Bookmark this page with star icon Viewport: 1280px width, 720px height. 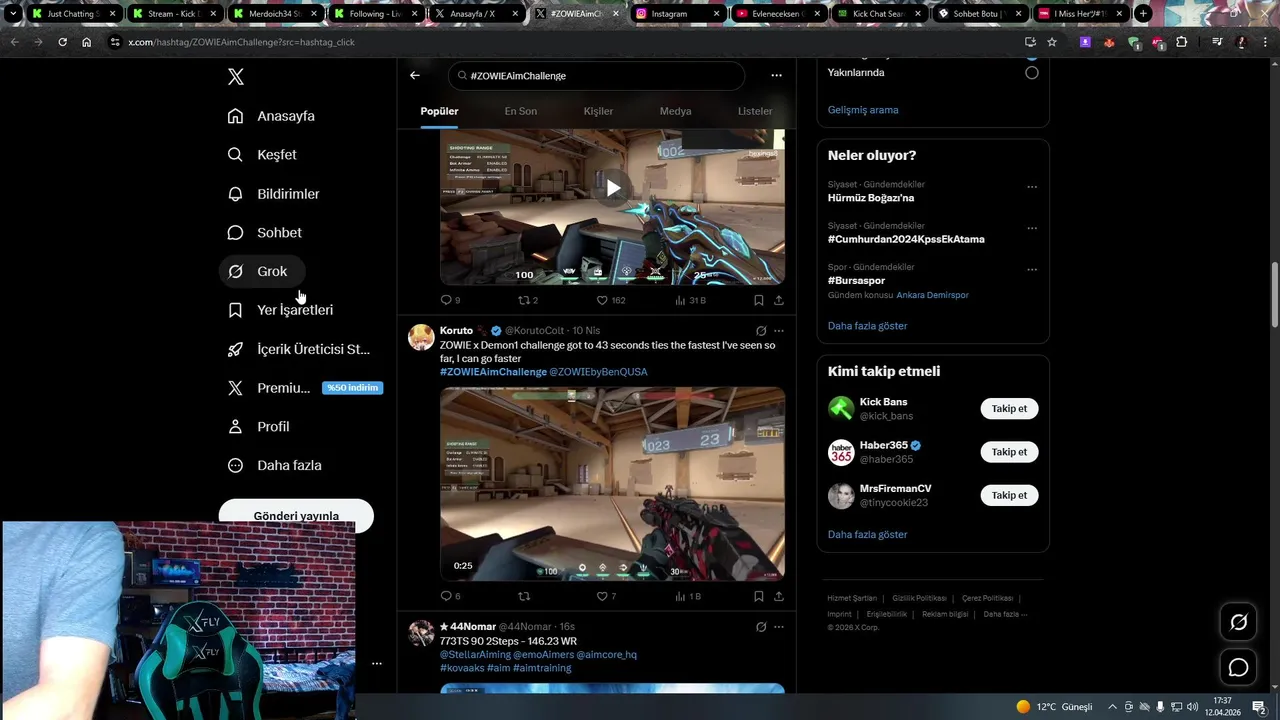[x=1052, y=42]
